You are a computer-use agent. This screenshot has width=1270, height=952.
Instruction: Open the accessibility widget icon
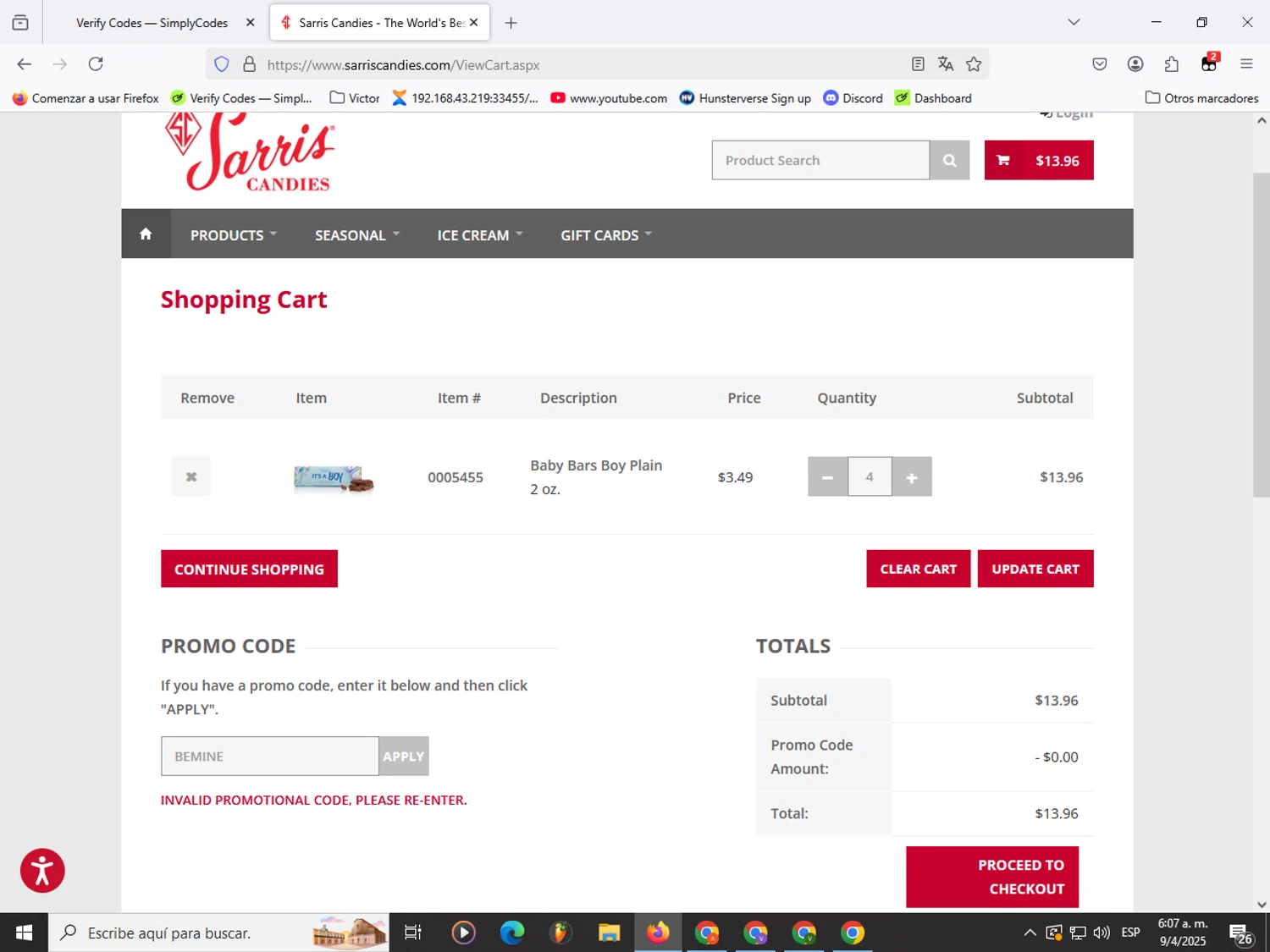pyautogui.click(x=42, y=870)
